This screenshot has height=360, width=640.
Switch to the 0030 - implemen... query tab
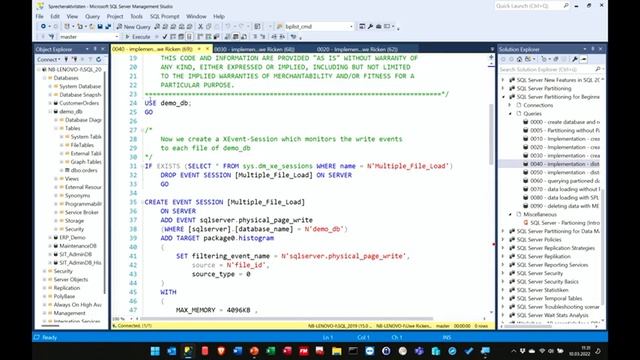pos(254,49)
